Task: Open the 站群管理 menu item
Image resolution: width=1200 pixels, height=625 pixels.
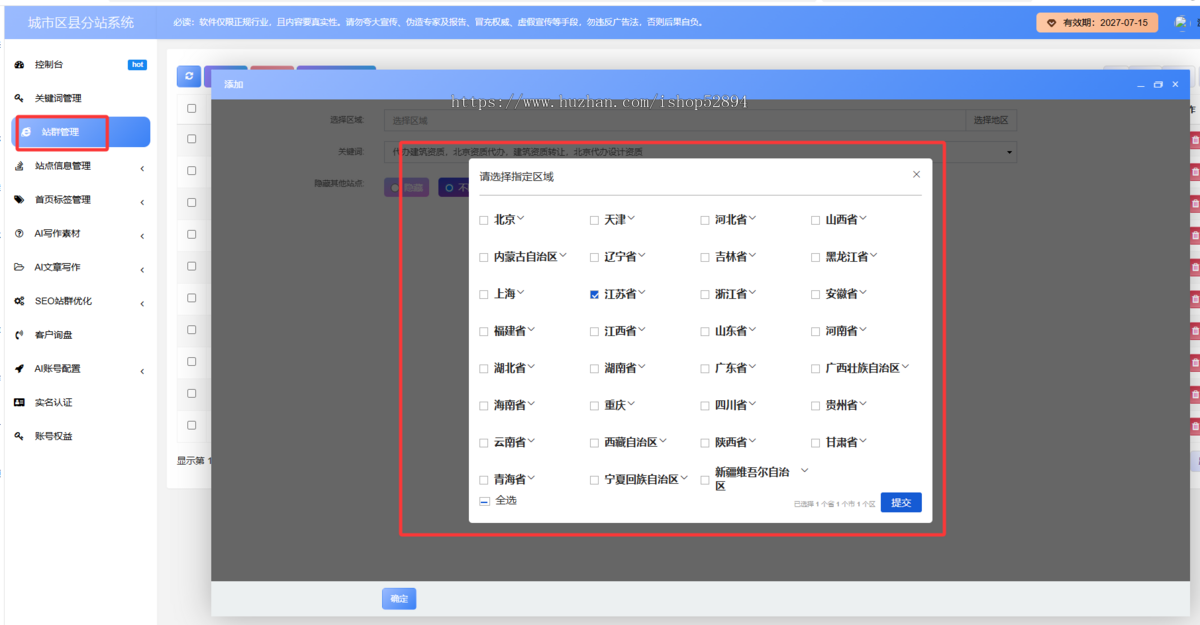Action: coord(81,132)
